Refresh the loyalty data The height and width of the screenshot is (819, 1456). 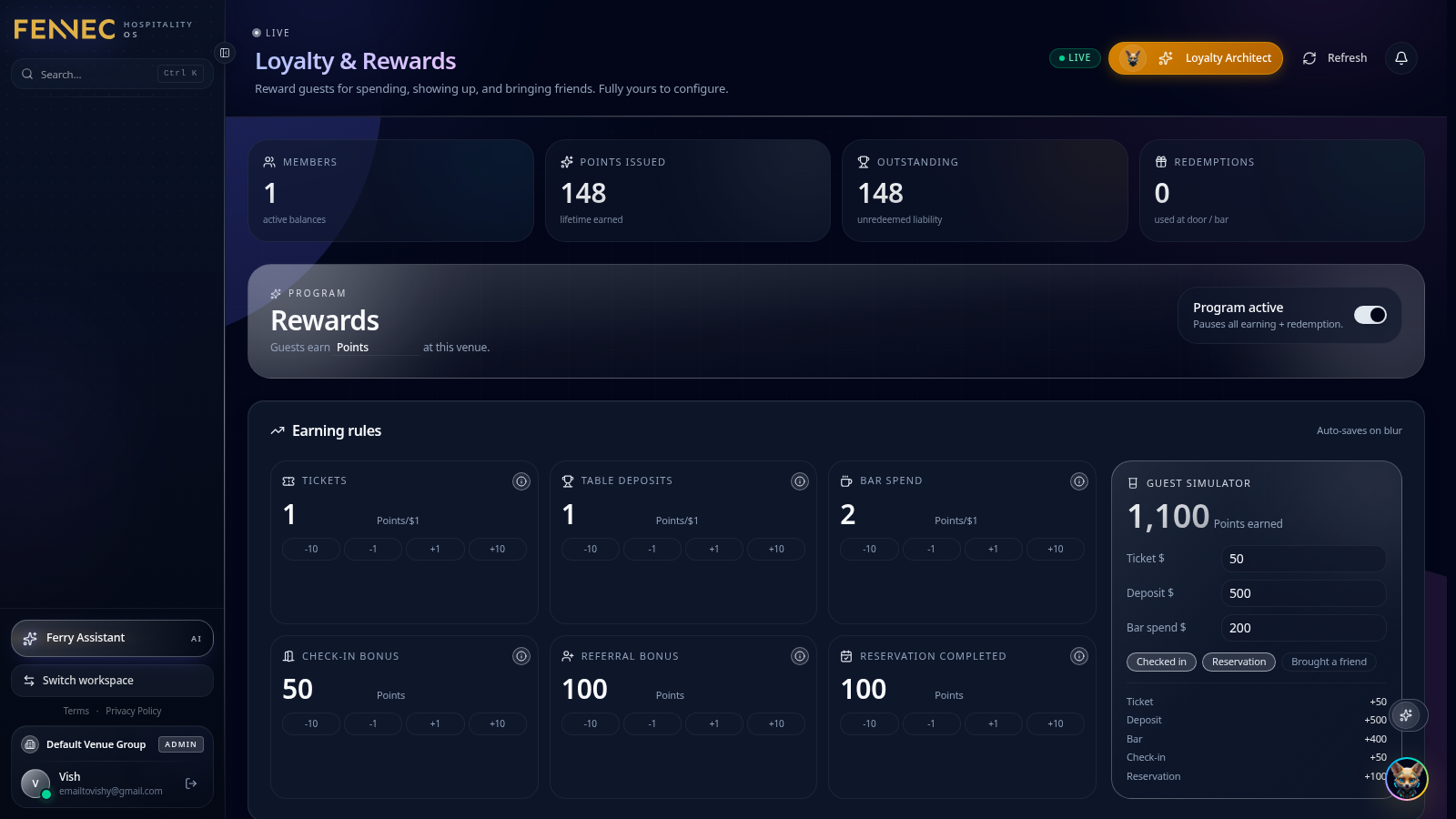(1335, 58)
